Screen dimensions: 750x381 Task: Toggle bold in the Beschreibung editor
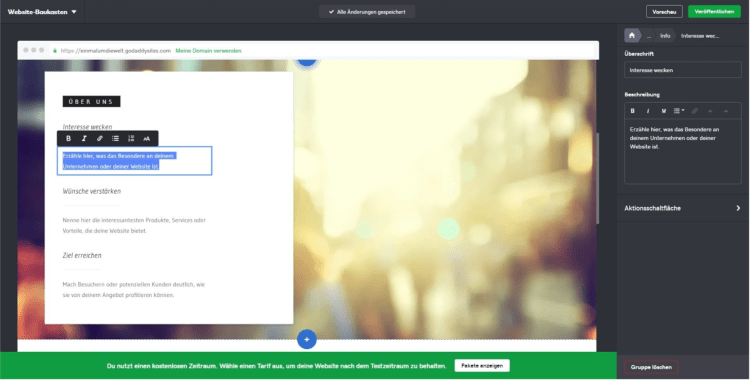click(632, 111)
